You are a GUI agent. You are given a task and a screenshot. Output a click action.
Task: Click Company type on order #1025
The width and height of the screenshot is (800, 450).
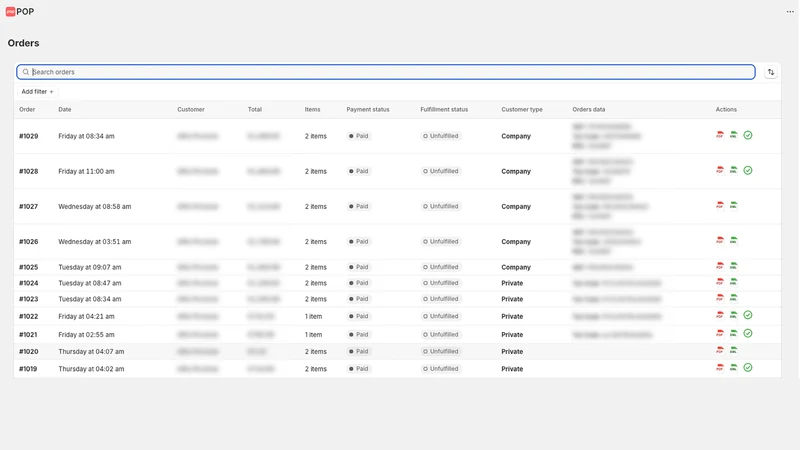(x=516, y=267)
